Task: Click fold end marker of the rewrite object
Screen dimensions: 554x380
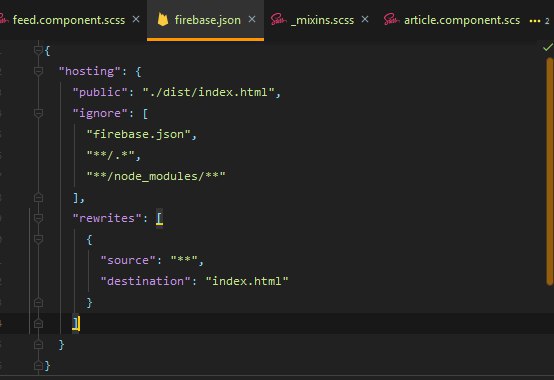Action: pos(39,302)
